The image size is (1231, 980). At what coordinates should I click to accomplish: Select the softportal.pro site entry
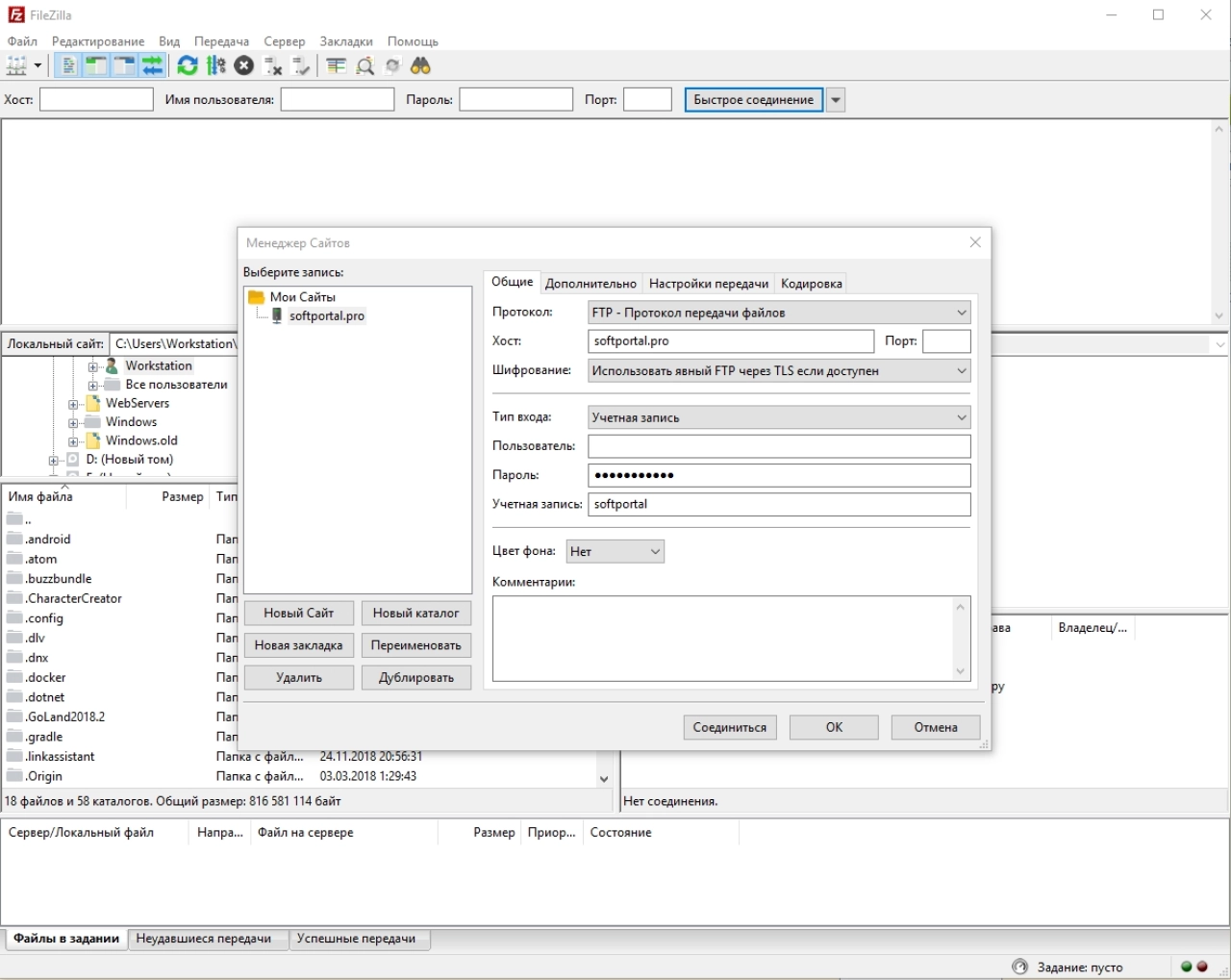coord(327,315)
